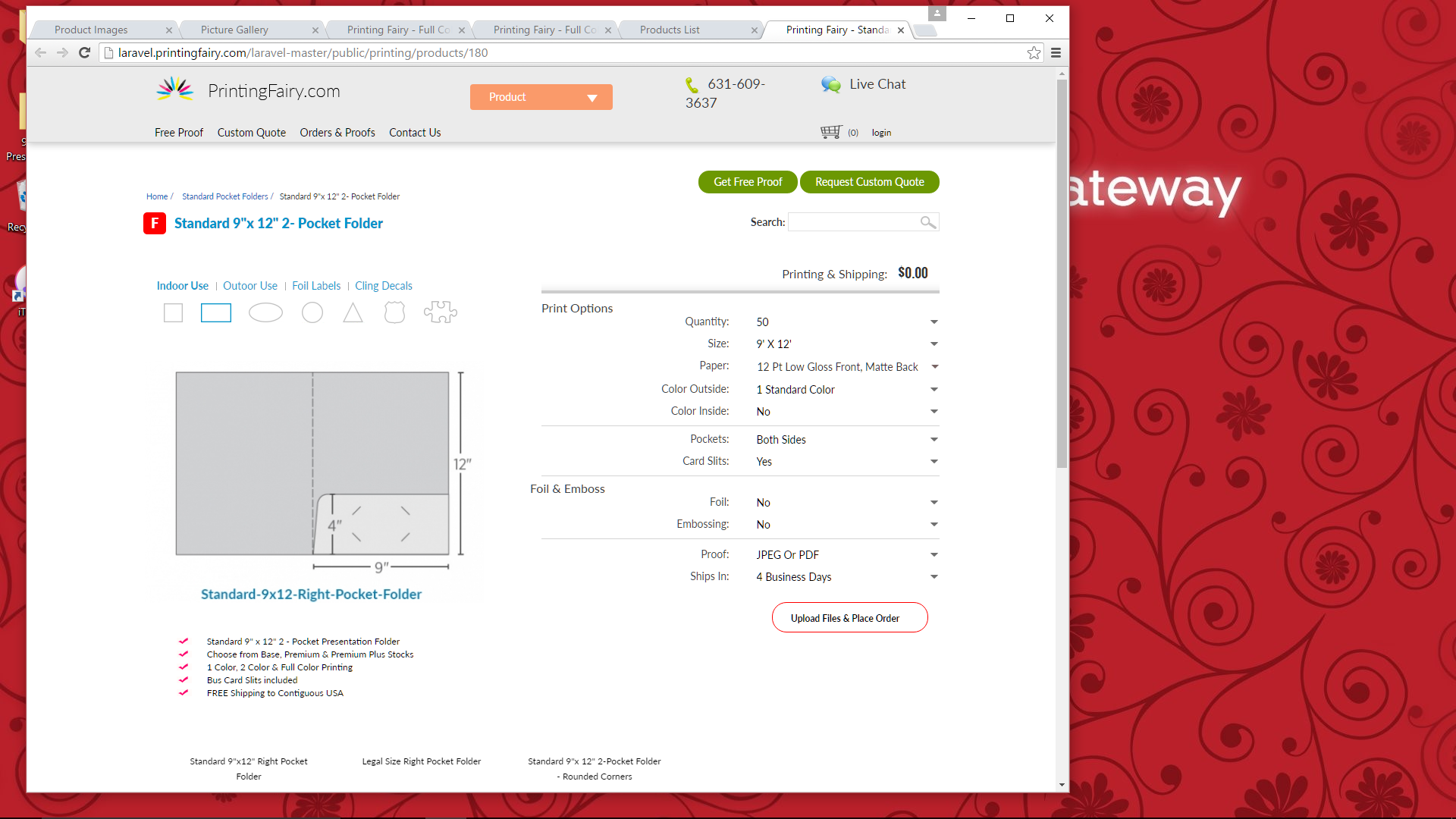The width and height of the screenshot is (1456, 819).
Task: Reload the page
Action: click(x=85, y=53)
